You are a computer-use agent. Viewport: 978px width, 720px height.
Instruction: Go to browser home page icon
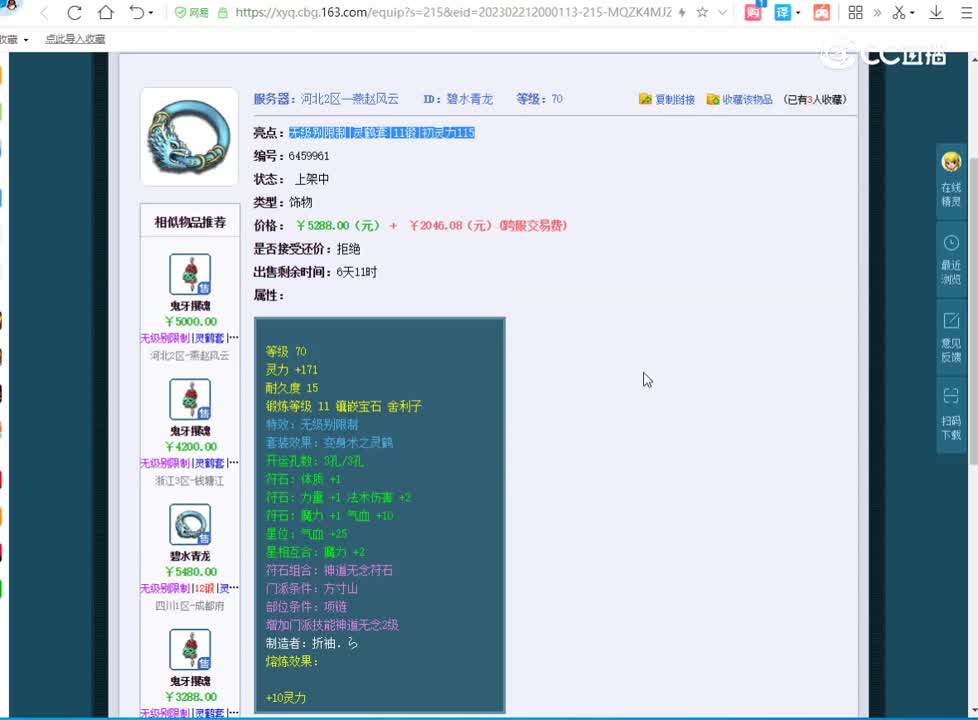(105, 12)
